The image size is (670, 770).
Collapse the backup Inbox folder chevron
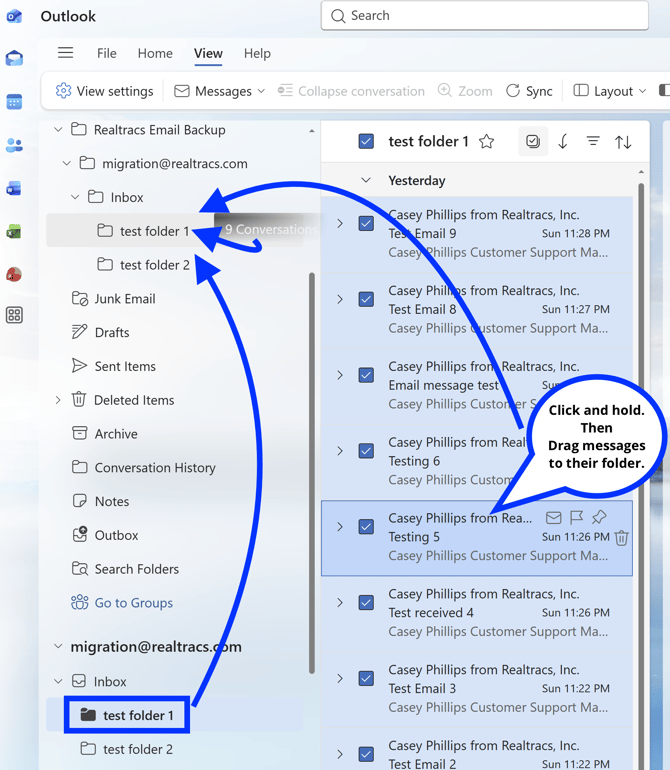[x=75, y=197]
